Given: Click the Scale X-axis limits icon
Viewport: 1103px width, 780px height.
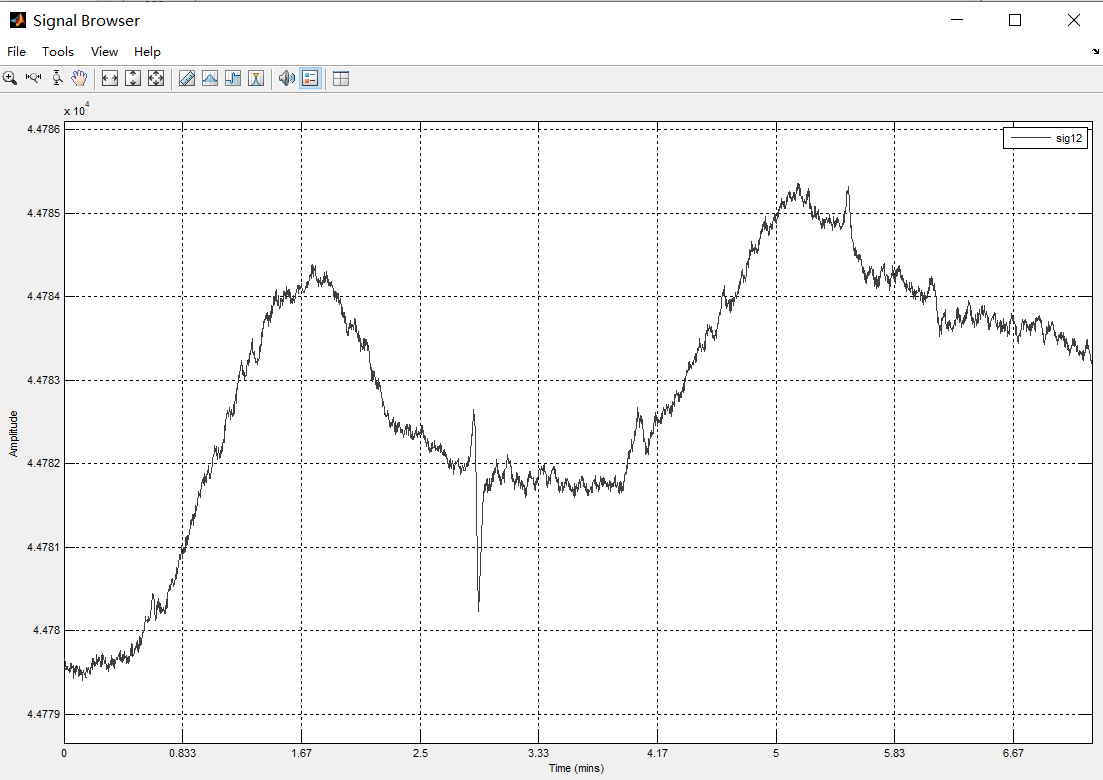Looking at the screenshot, I should (x=110, y=78).
